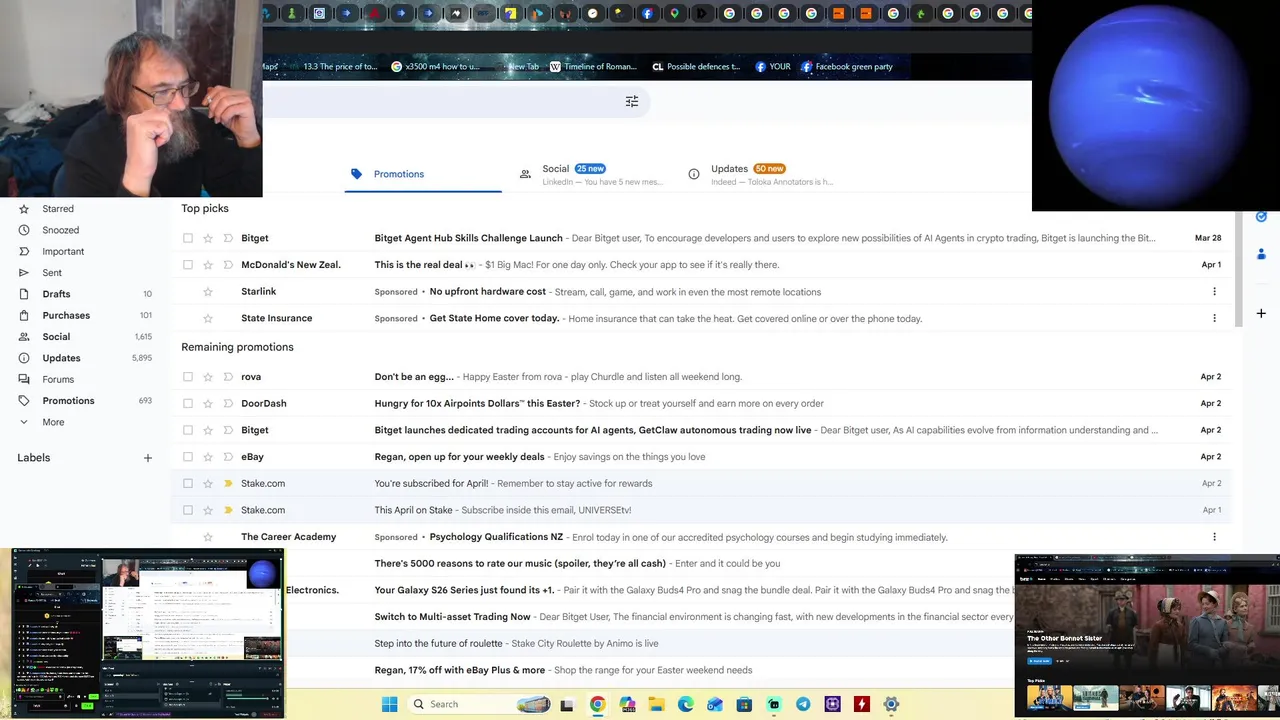Select checkbox for 'This April on Stake' email

pyautogui.click(x=188, y=510)
